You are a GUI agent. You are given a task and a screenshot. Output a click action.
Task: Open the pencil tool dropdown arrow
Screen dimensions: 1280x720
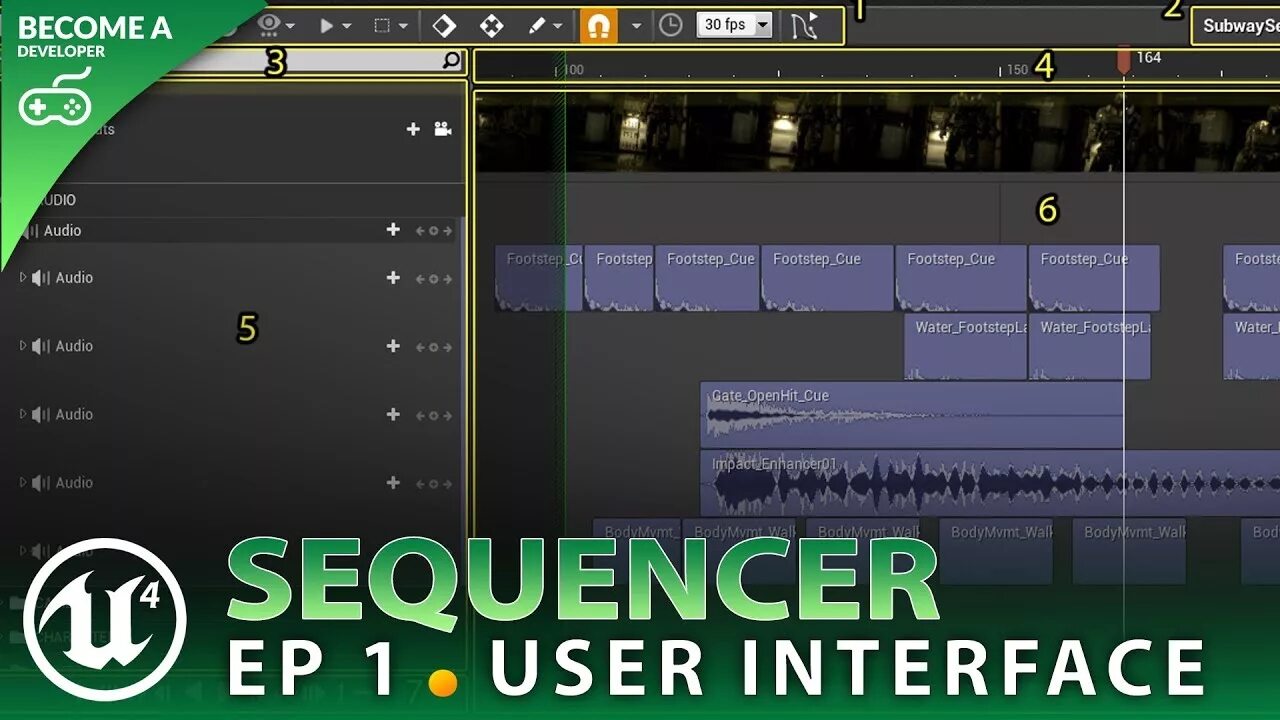coord(558,26)
